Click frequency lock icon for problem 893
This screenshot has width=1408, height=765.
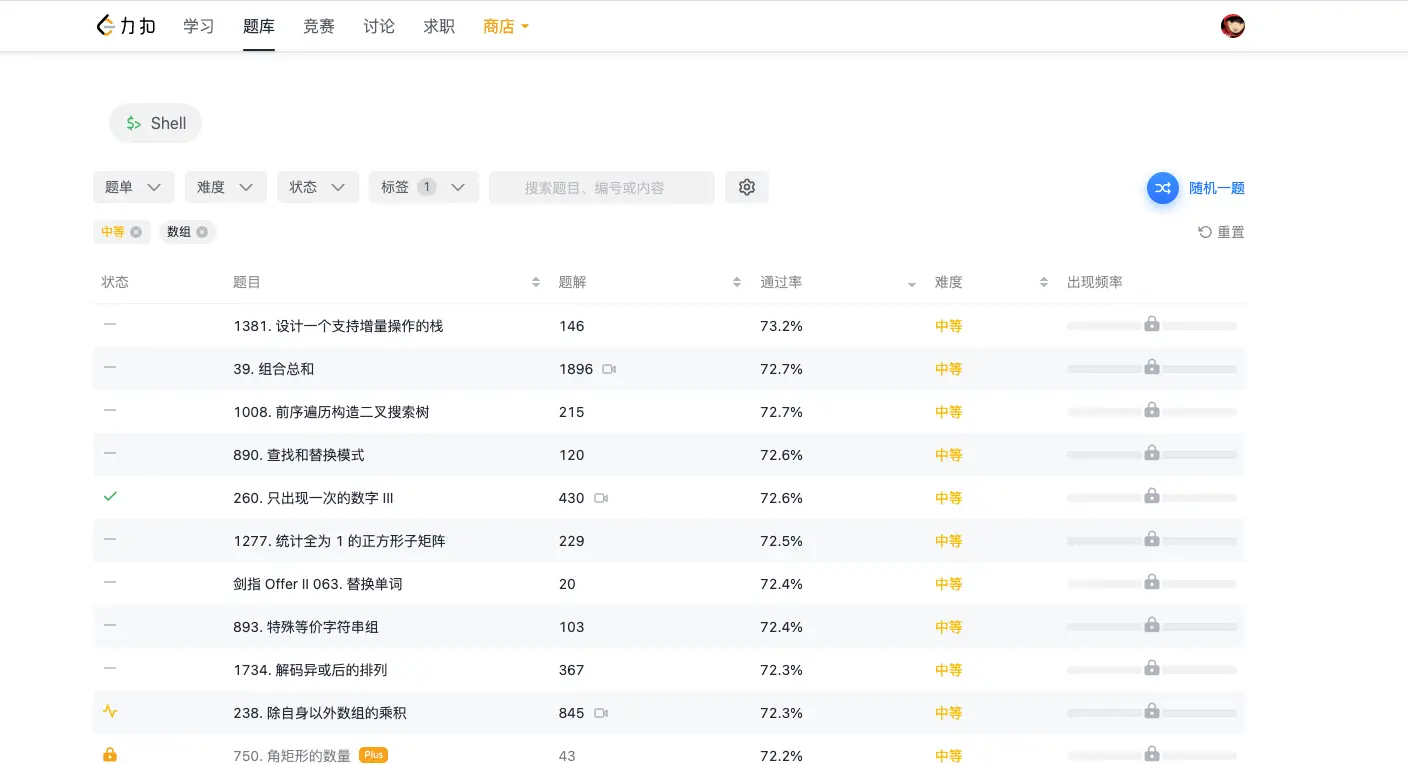1152,625
